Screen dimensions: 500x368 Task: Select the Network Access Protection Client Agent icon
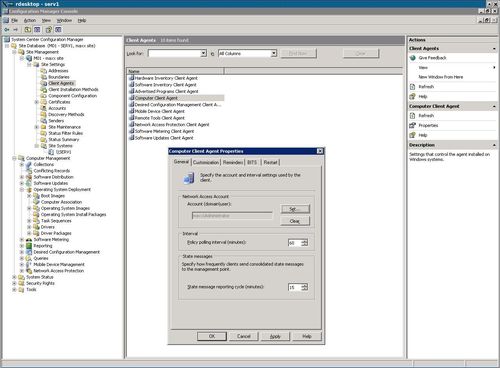[x=131, y=125]
